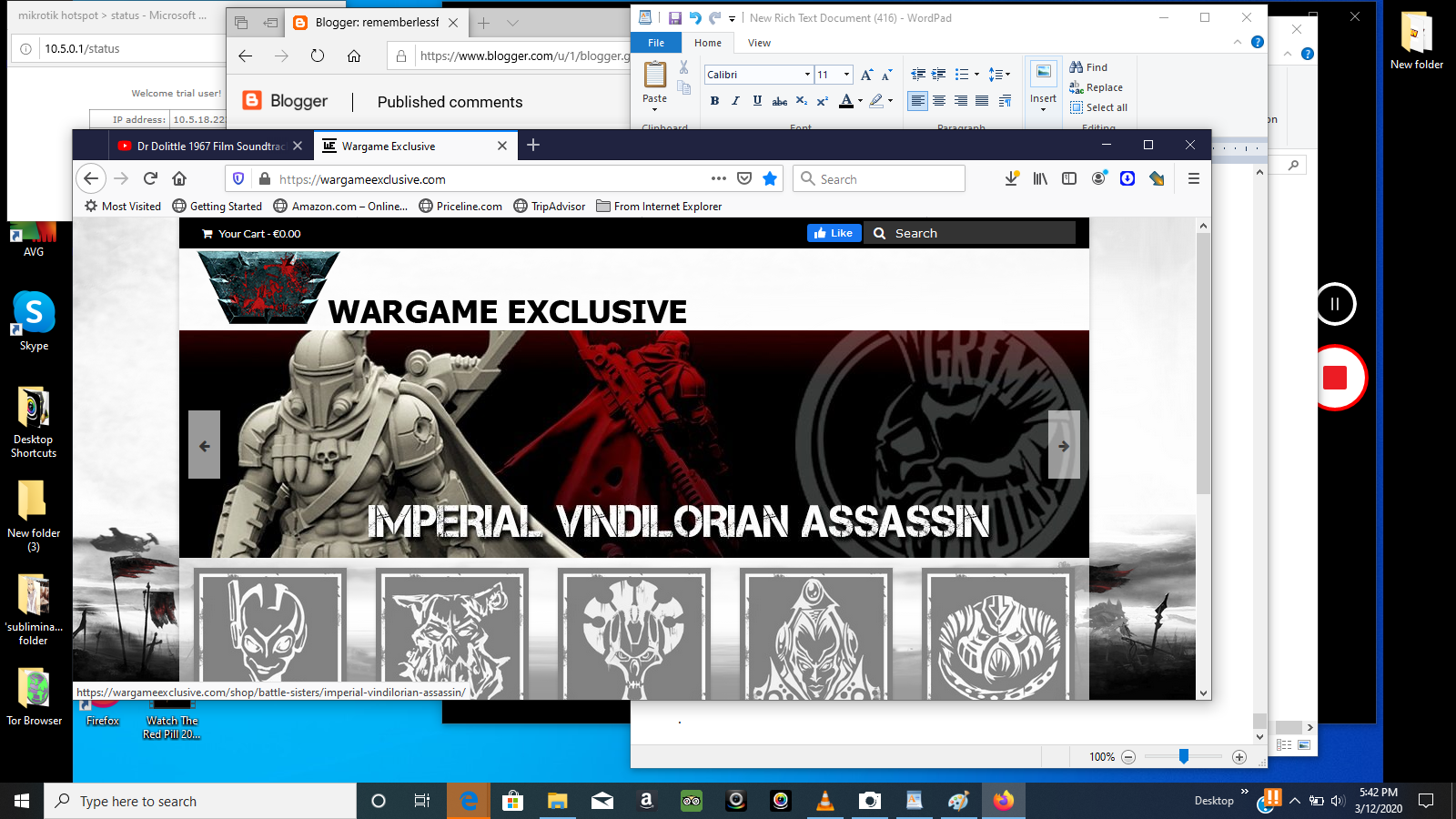Go back using Firefox's back arrow
1456x819 pixels.
90,178
